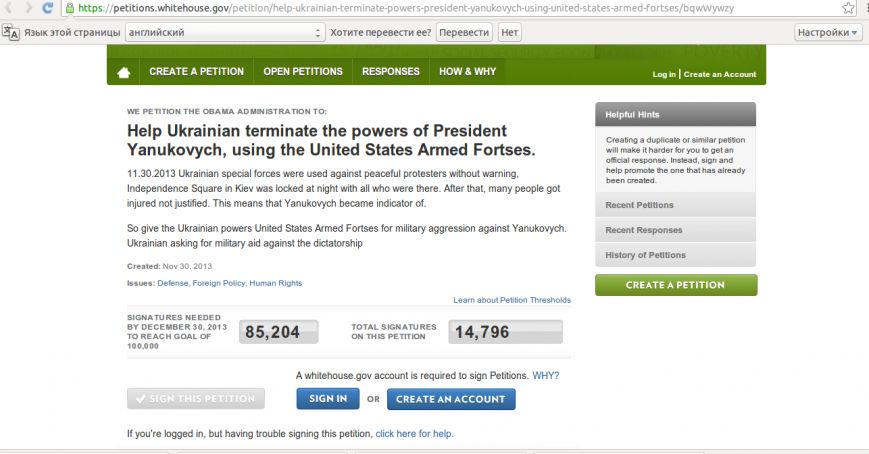Go forward with the browser forward arrow
869x454 pixels.
(28, 8)
